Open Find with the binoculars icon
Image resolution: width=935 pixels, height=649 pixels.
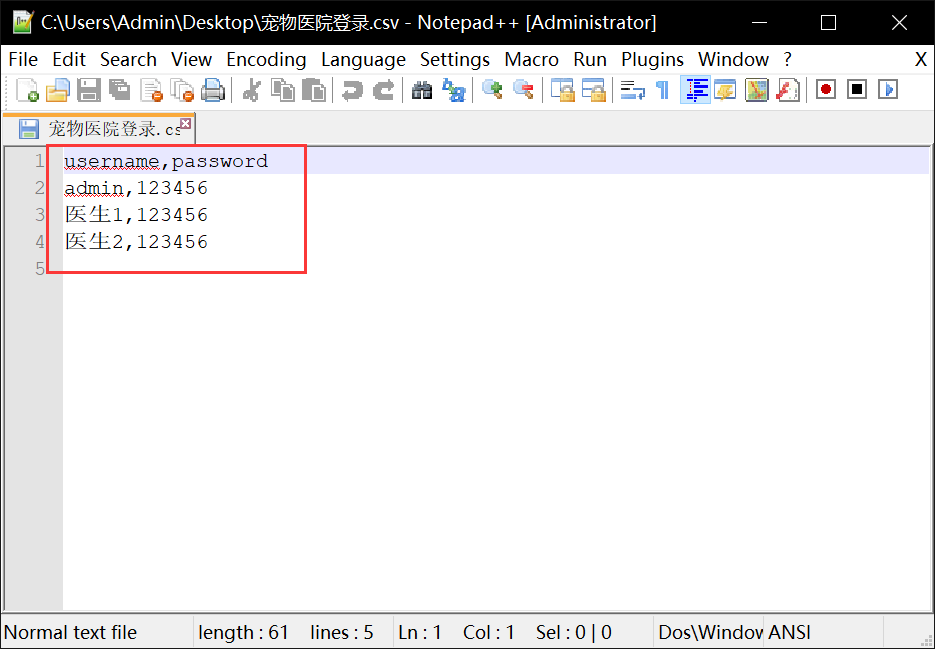422,90
